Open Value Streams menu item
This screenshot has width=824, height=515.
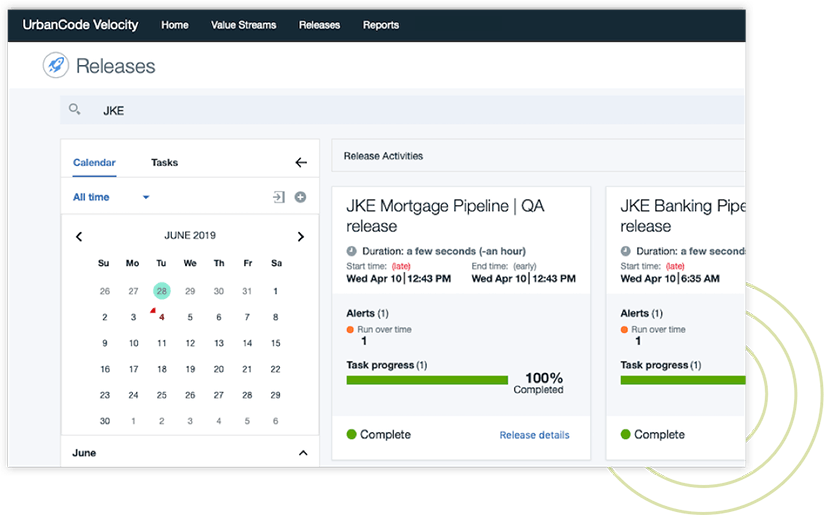point(243,25)
